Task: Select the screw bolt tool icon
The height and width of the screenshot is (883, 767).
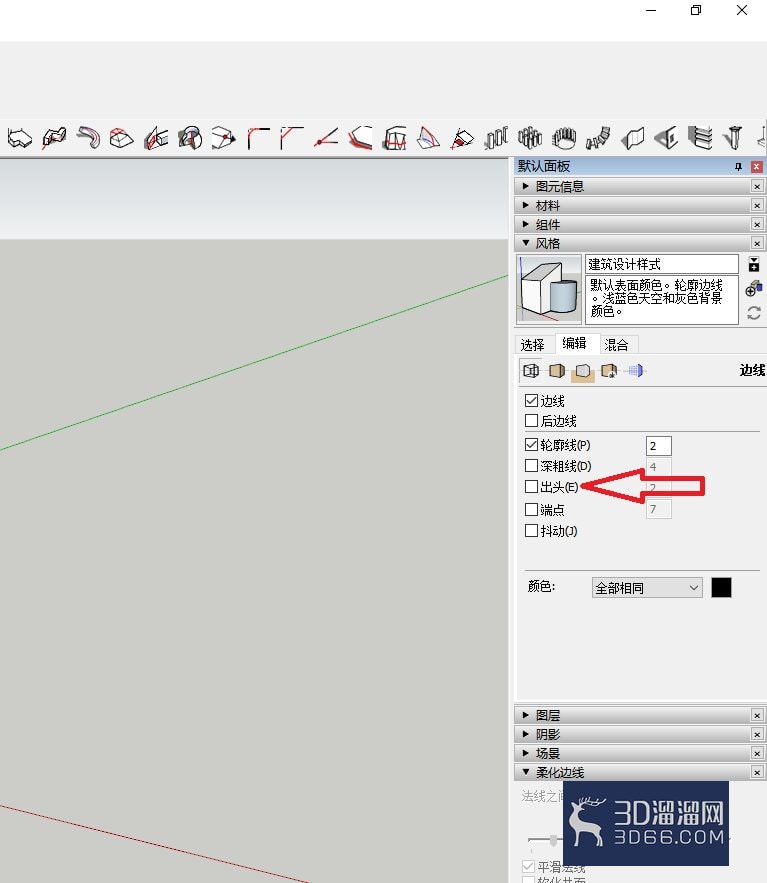Action: pos(734,137)
